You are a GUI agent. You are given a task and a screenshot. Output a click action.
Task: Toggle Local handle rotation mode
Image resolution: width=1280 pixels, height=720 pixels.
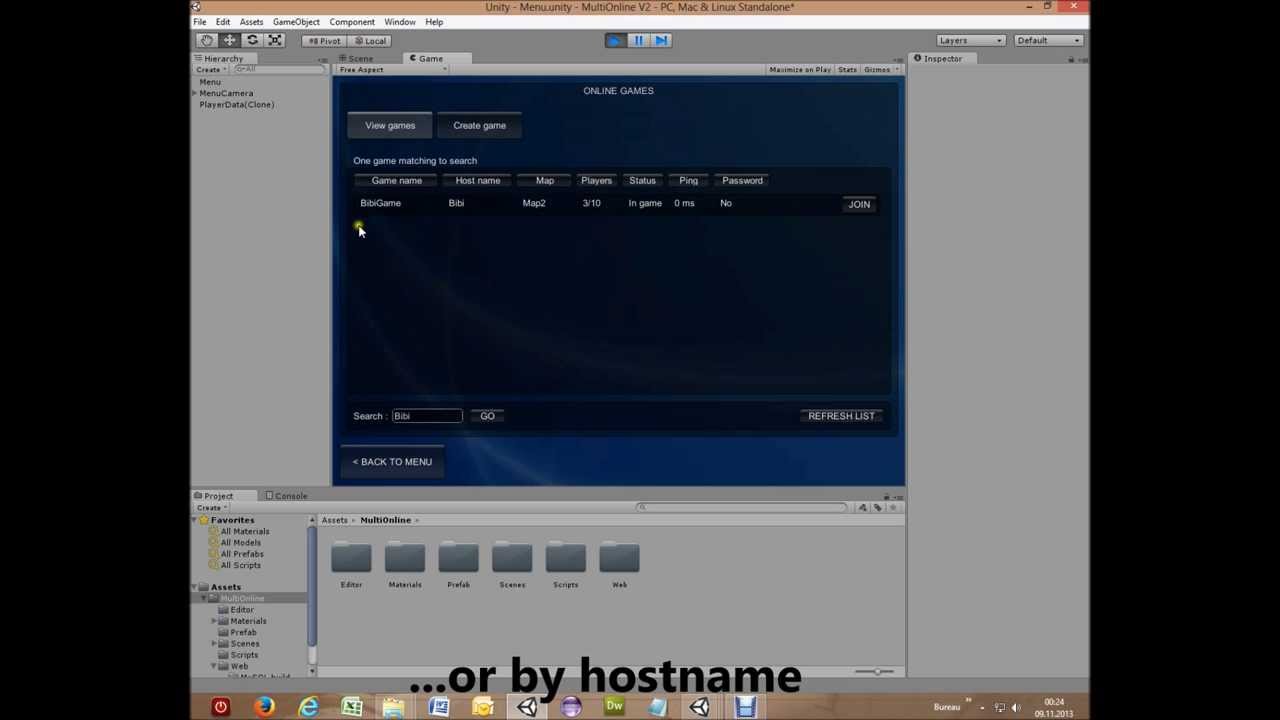pyautogui.click(x=369, y=41)
